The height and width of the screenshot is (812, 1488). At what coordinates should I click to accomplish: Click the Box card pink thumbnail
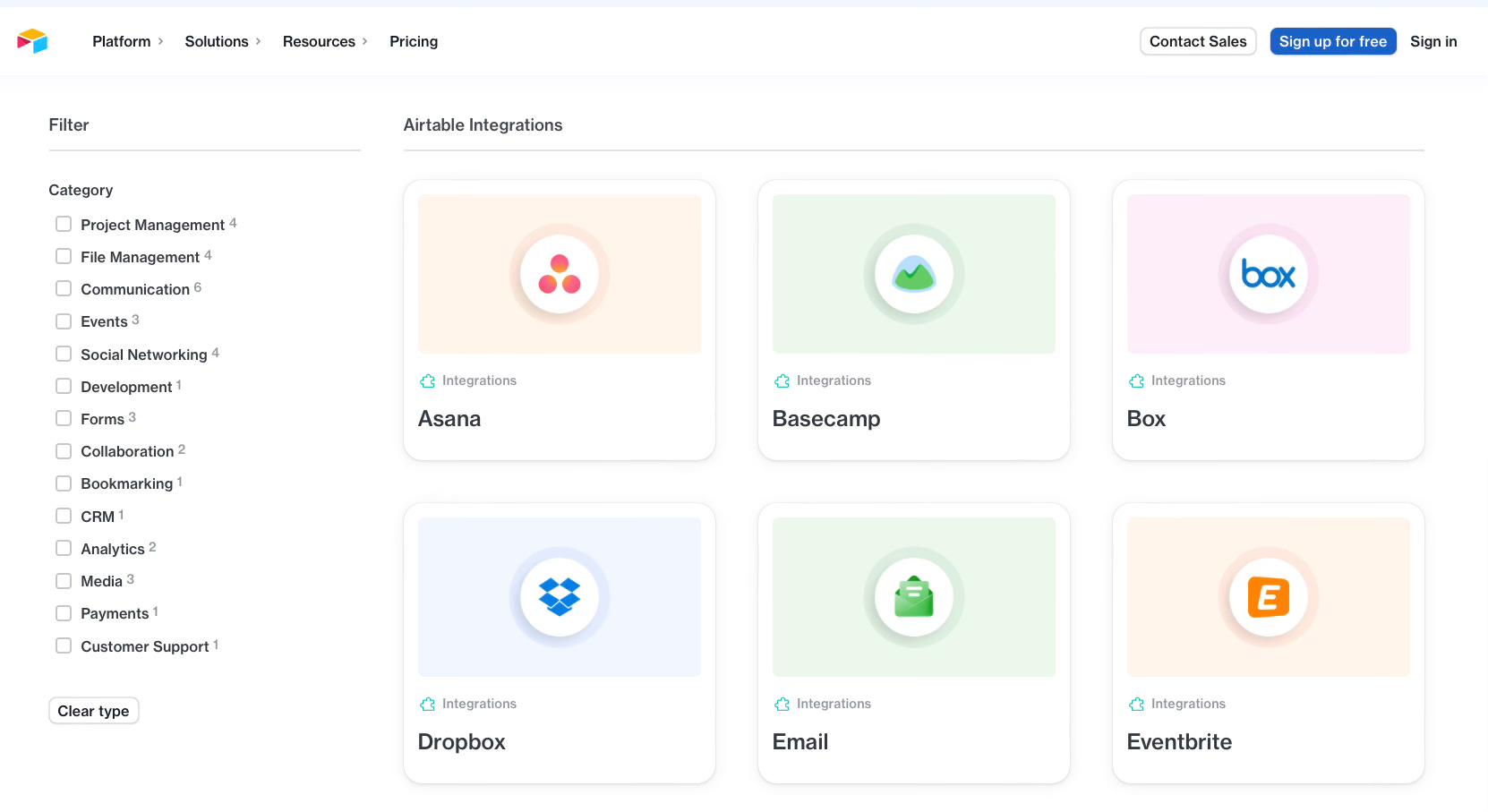[1269, 274]
